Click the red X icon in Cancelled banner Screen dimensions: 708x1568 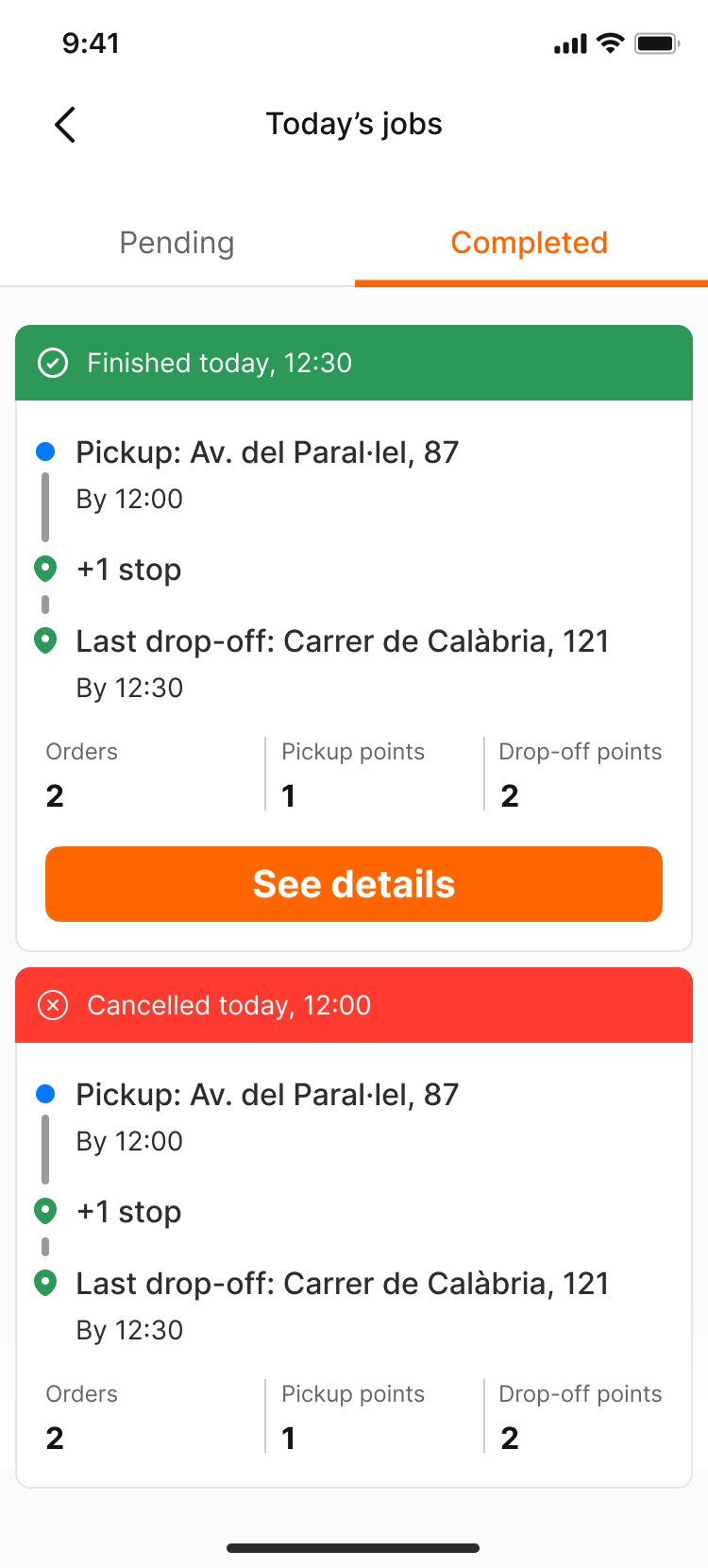[x=53, y=1005]
